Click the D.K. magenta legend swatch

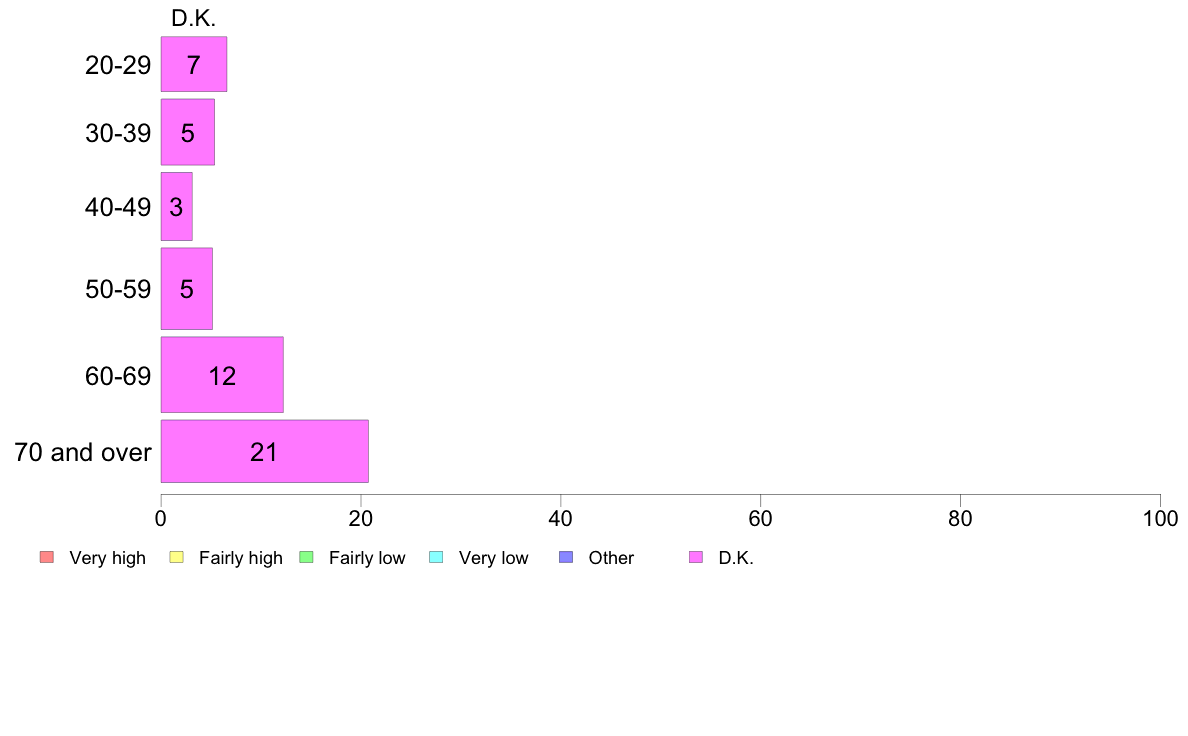[x=696, y=557]
